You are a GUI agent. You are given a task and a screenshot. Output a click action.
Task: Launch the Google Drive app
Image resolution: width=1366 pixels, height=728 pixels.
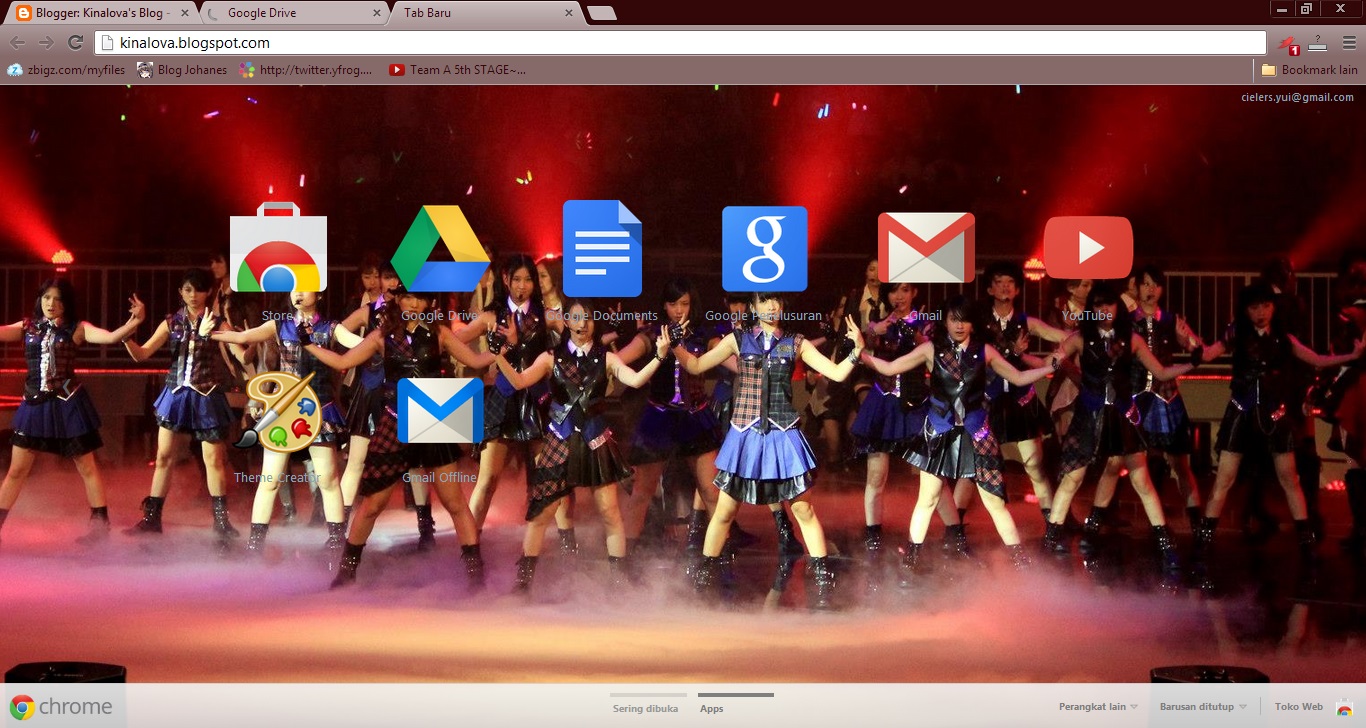pyautogui.click(x=440, y=248)
